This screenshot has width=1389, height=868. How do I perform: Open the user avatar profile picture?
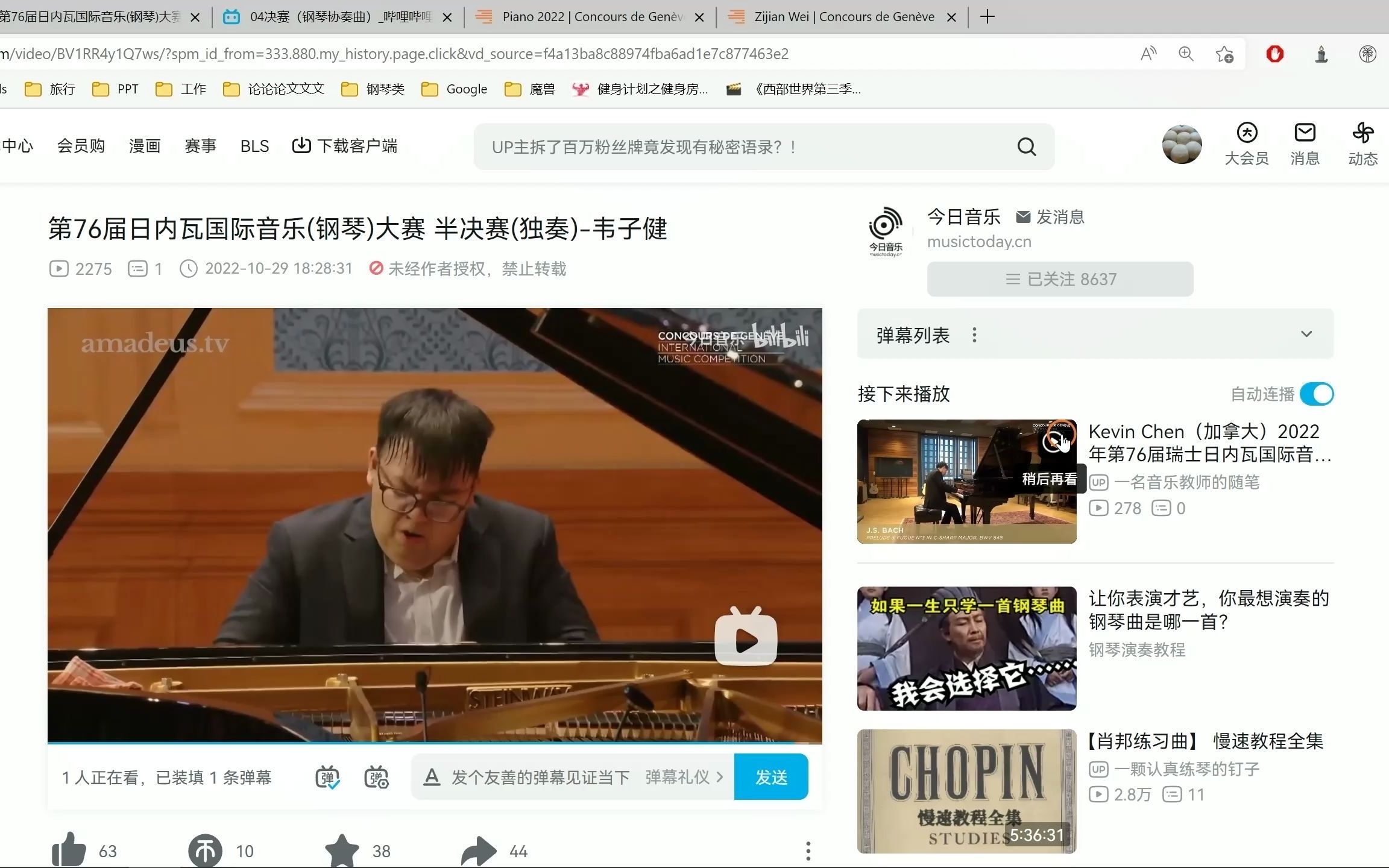click(1182, 145)
